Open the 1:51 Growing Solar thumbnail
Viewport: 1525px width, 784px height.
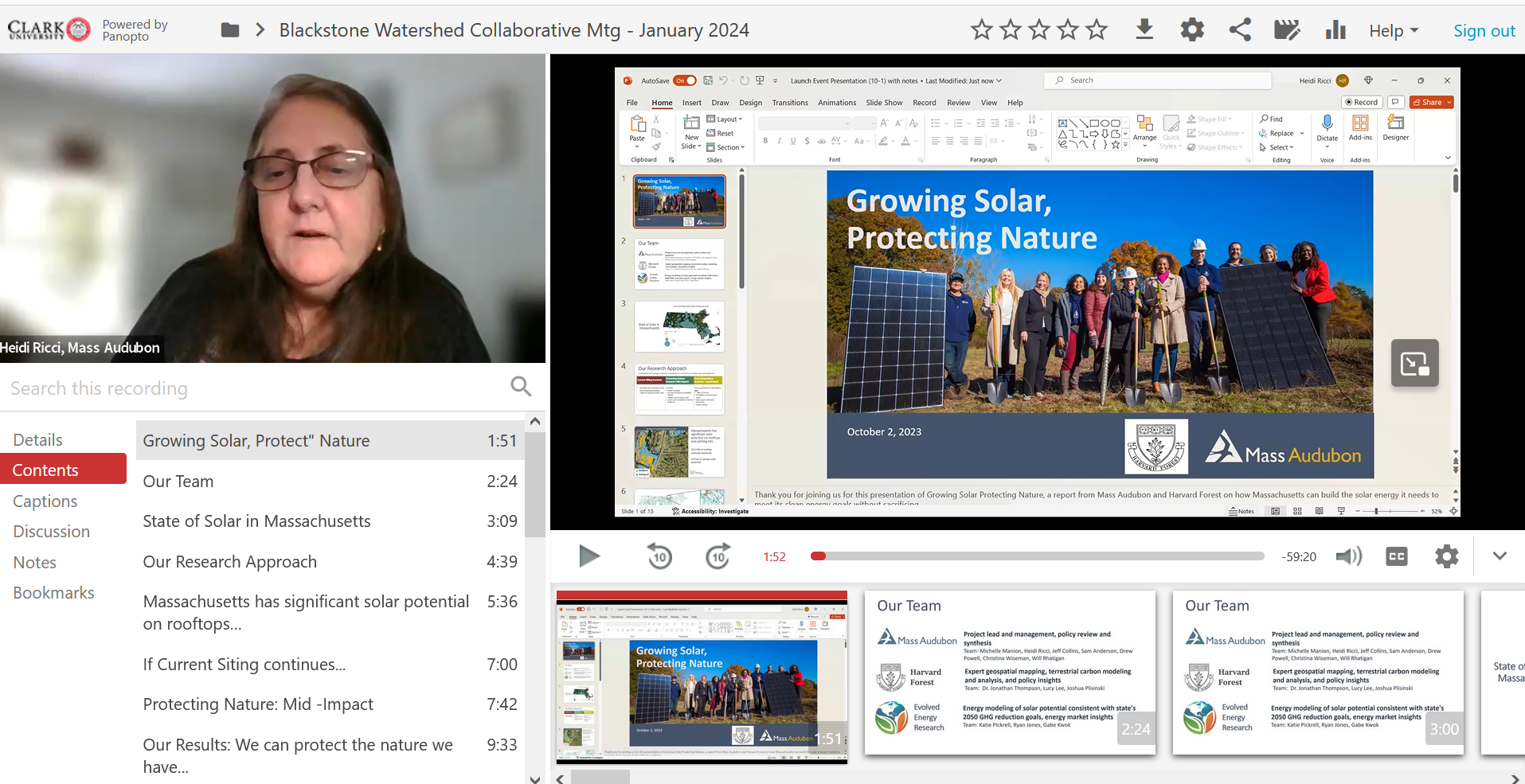pyautogui.click(x=702, y=677)
